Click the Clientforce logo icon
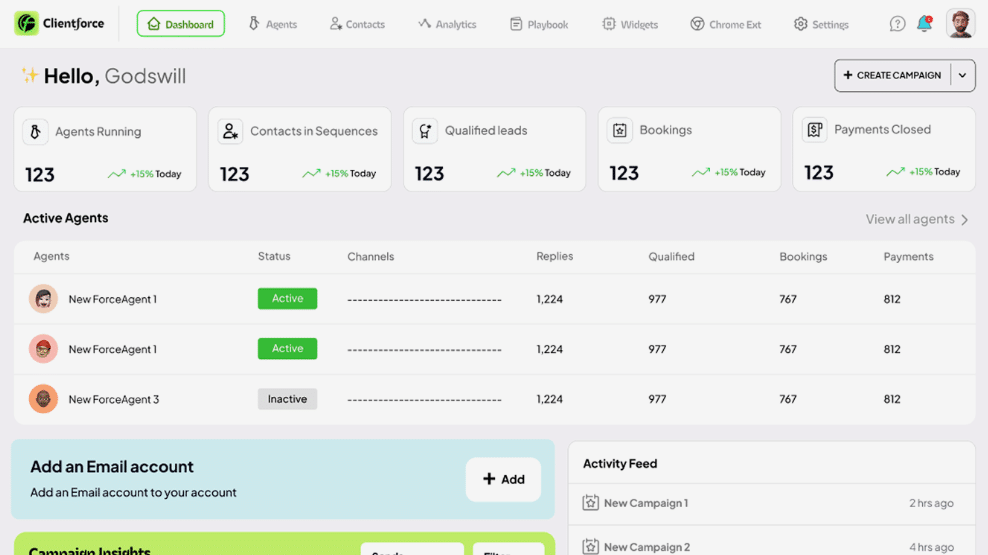Viewport: 988px width, 555px height. click(26, 23)
